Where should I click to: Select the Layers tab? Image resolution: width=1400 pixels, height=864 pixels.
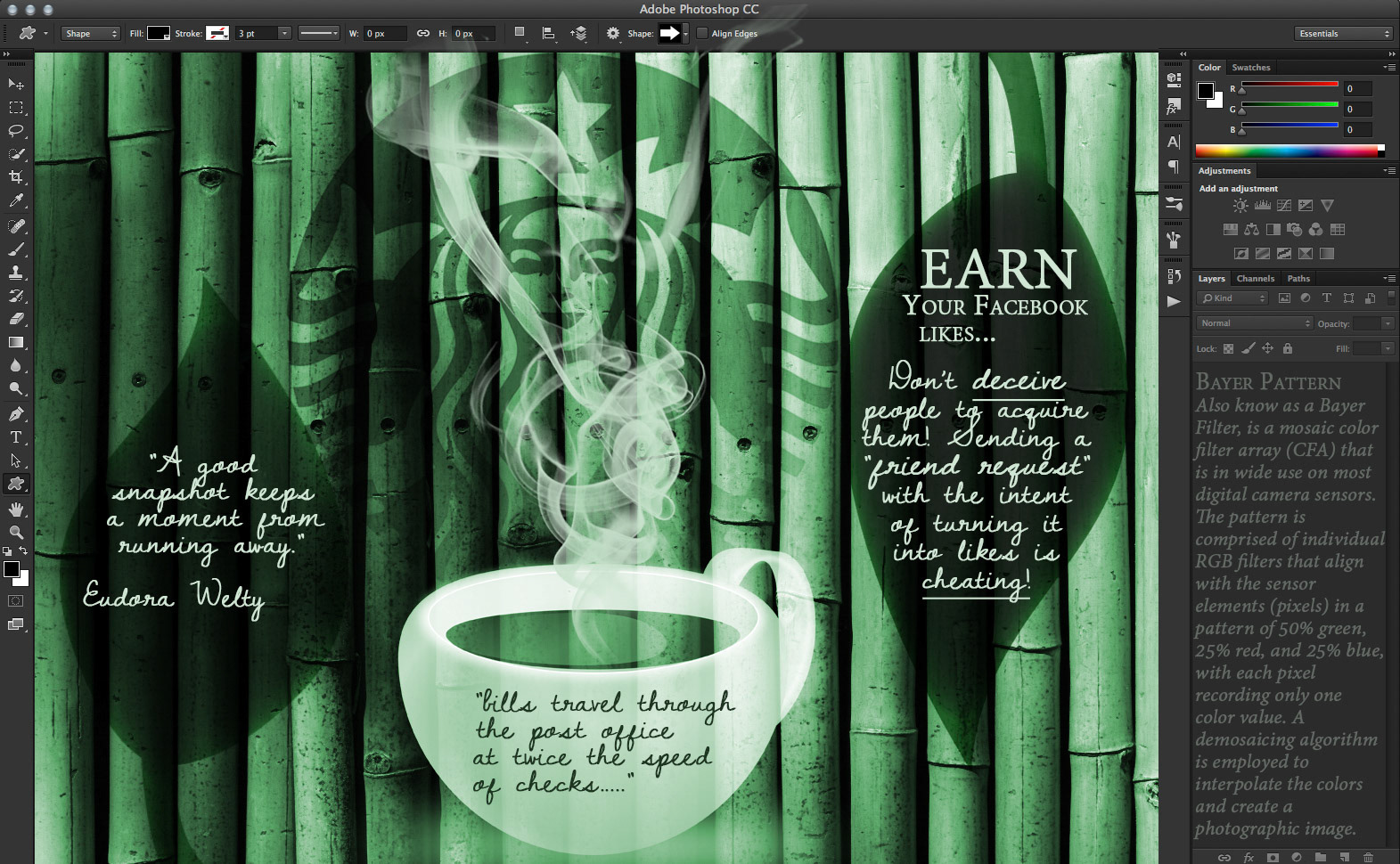[x=1211, y=279]
